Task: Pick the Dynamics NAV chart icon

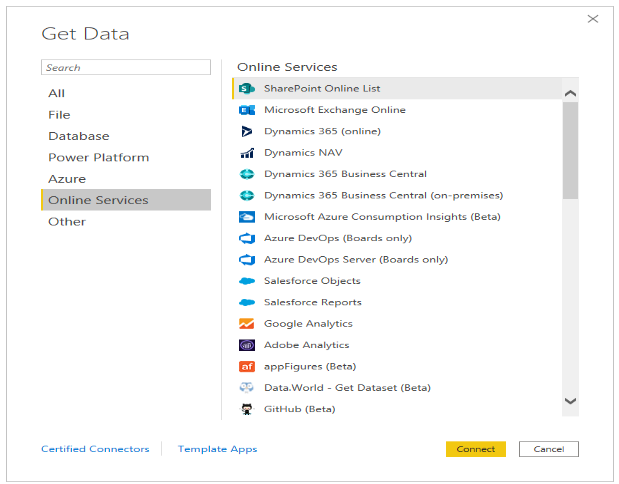Action: 247,153
